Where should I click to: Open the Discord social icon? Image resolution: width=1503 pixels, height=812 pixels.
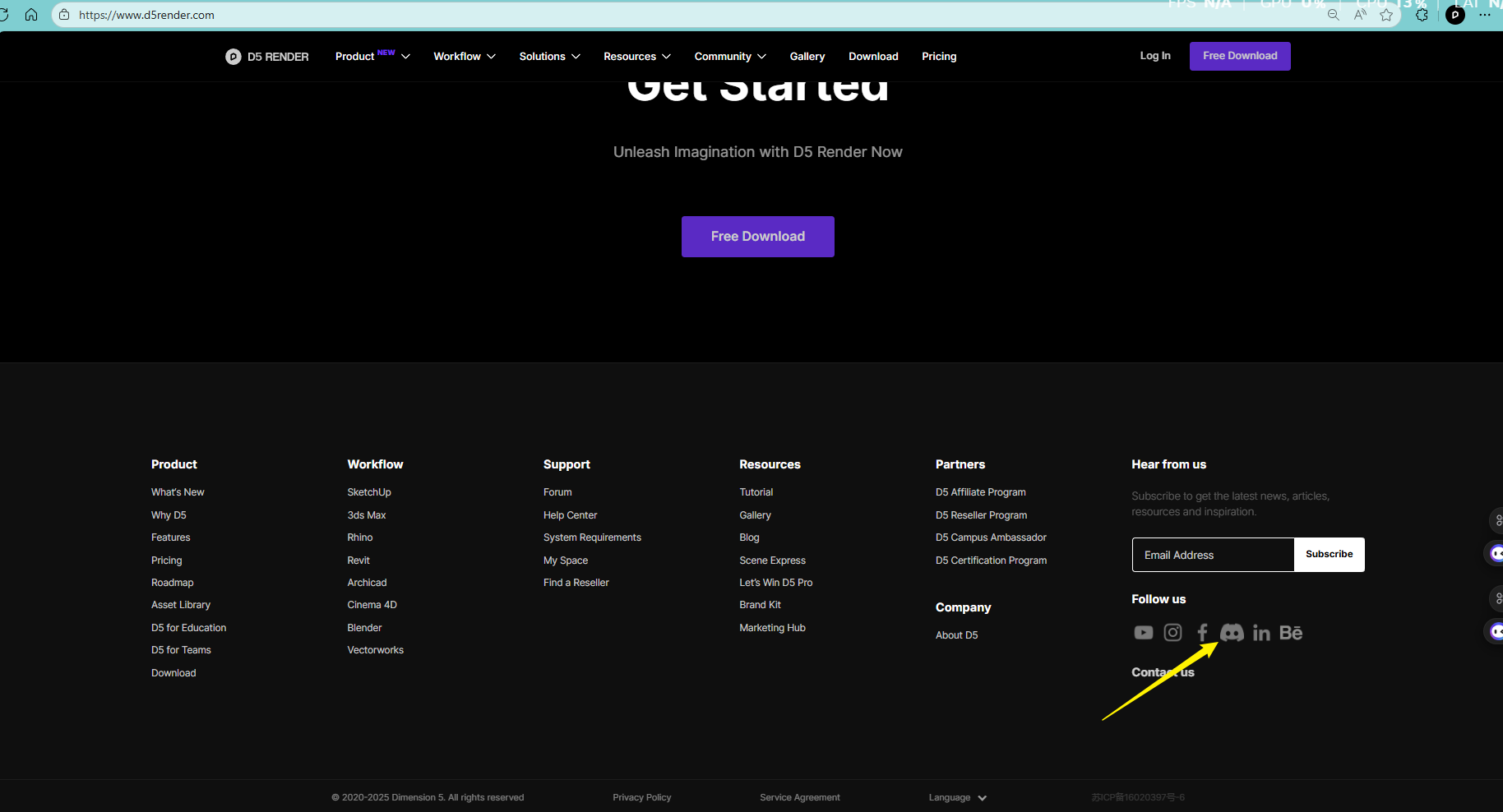coord(1232,632)
